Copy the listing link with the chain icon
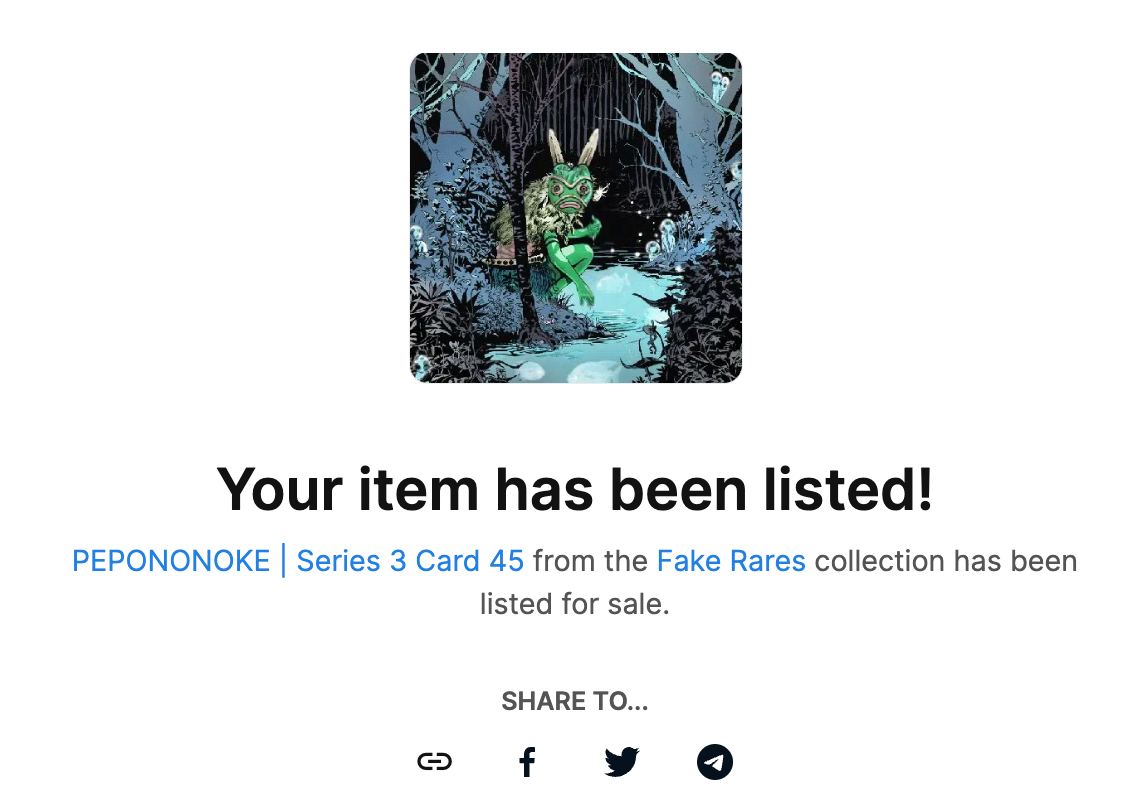1128x810 pixels. click(435, 762)
